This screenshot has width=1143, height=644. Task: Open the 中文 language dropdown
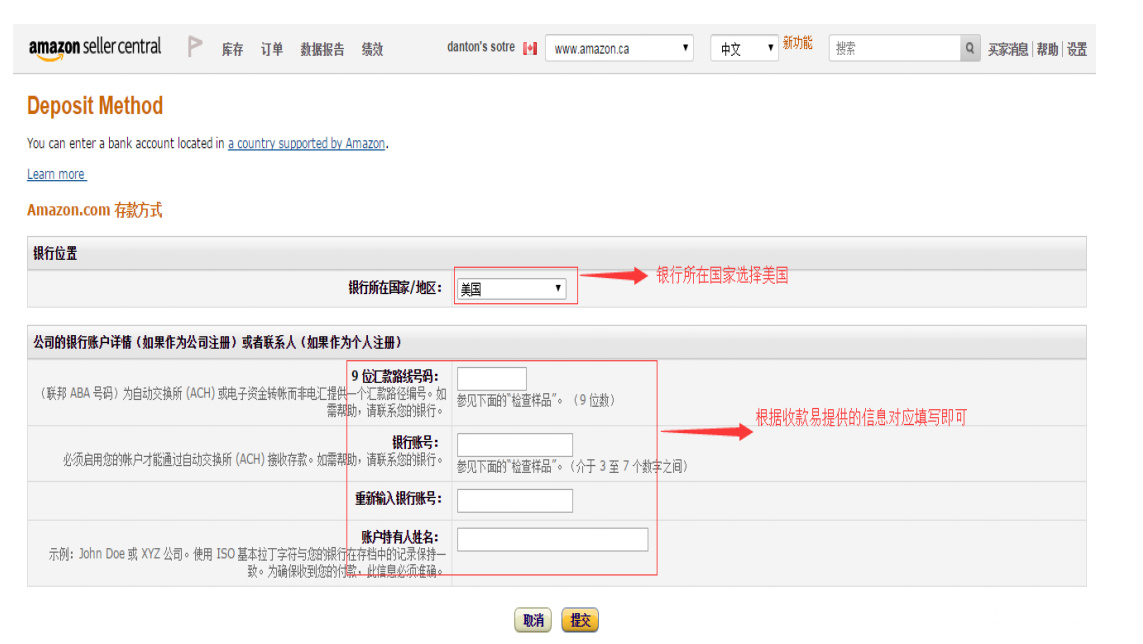743,47
